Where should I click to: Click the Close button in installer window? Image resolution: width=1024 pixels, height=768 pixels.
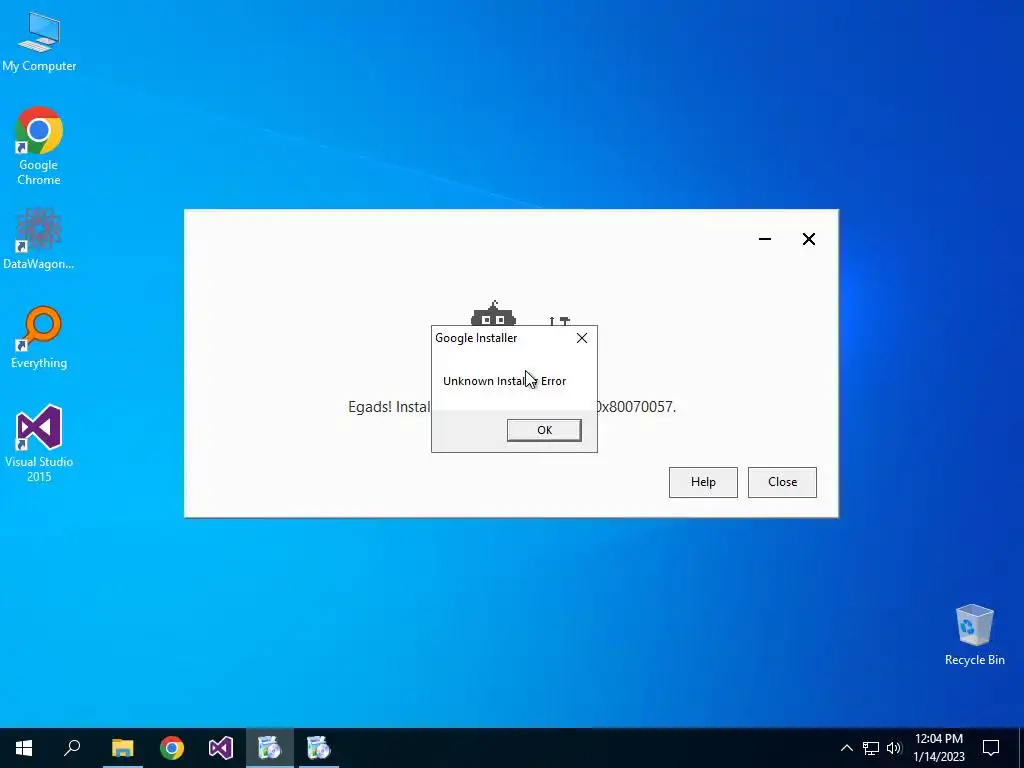point(782,482)
